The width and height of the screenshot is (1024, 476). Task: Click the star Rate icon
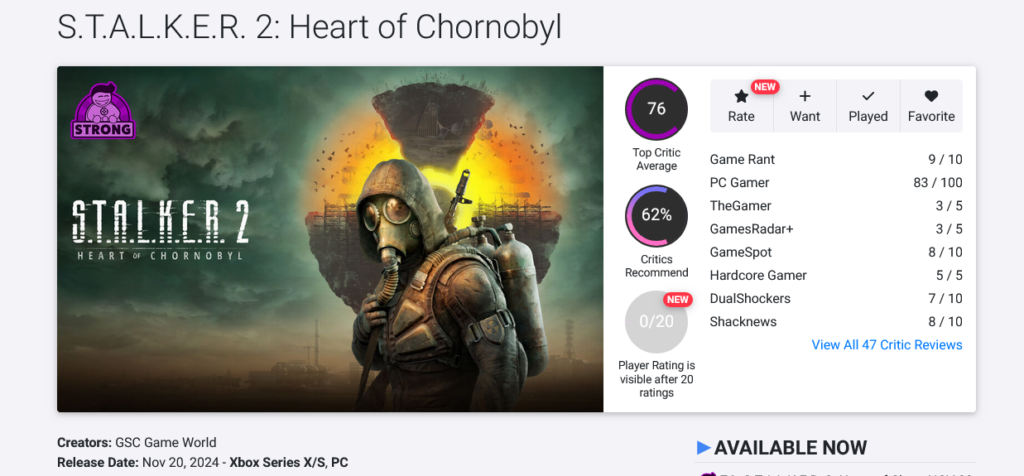click(741, 97)
